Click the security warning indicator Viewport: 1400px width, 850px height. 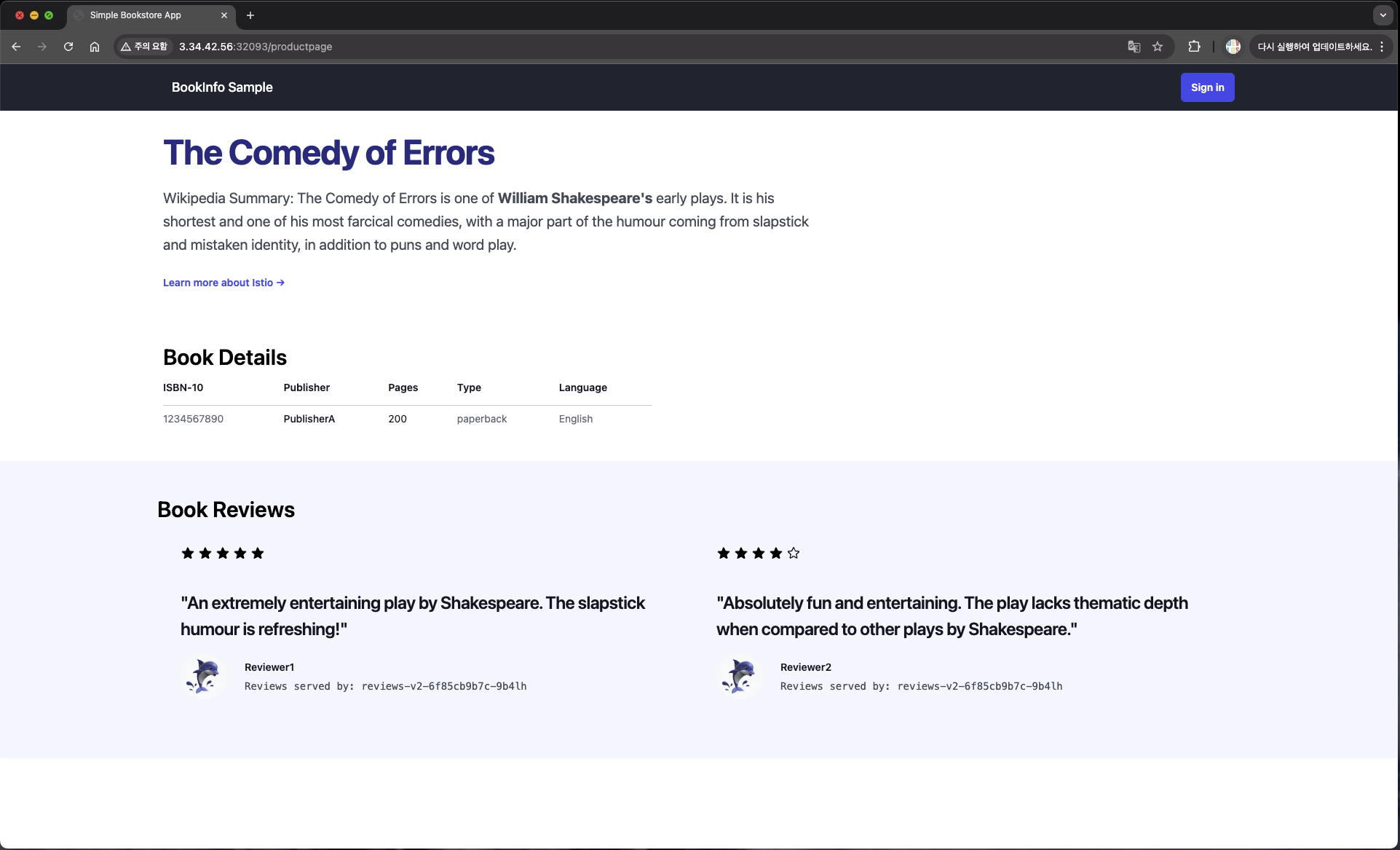pyautogui.click(x=144, y=47)
